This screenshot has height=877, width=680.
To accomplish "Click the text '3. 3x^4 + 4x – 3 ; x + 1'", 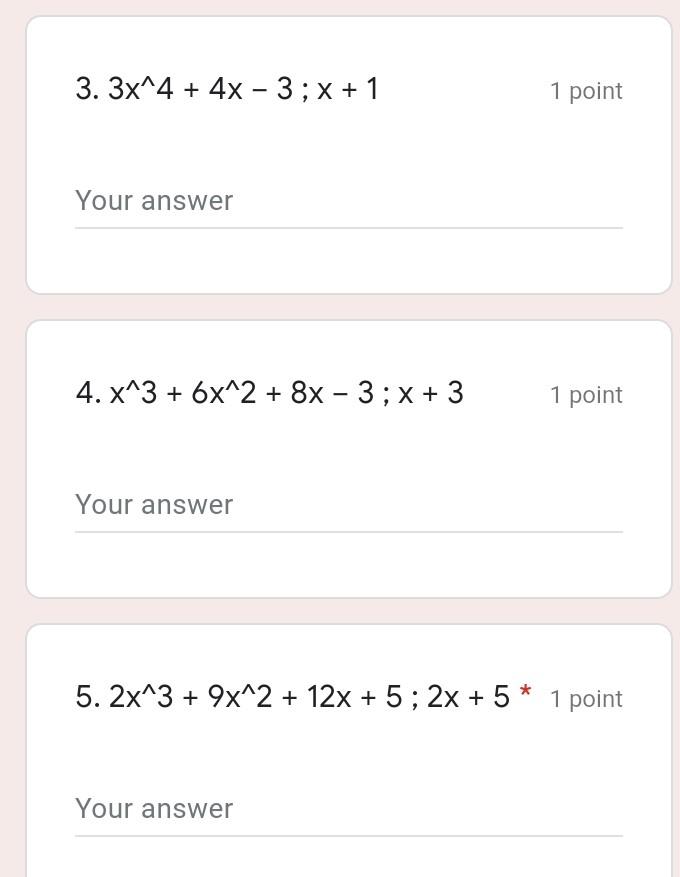I will point(225,90).
